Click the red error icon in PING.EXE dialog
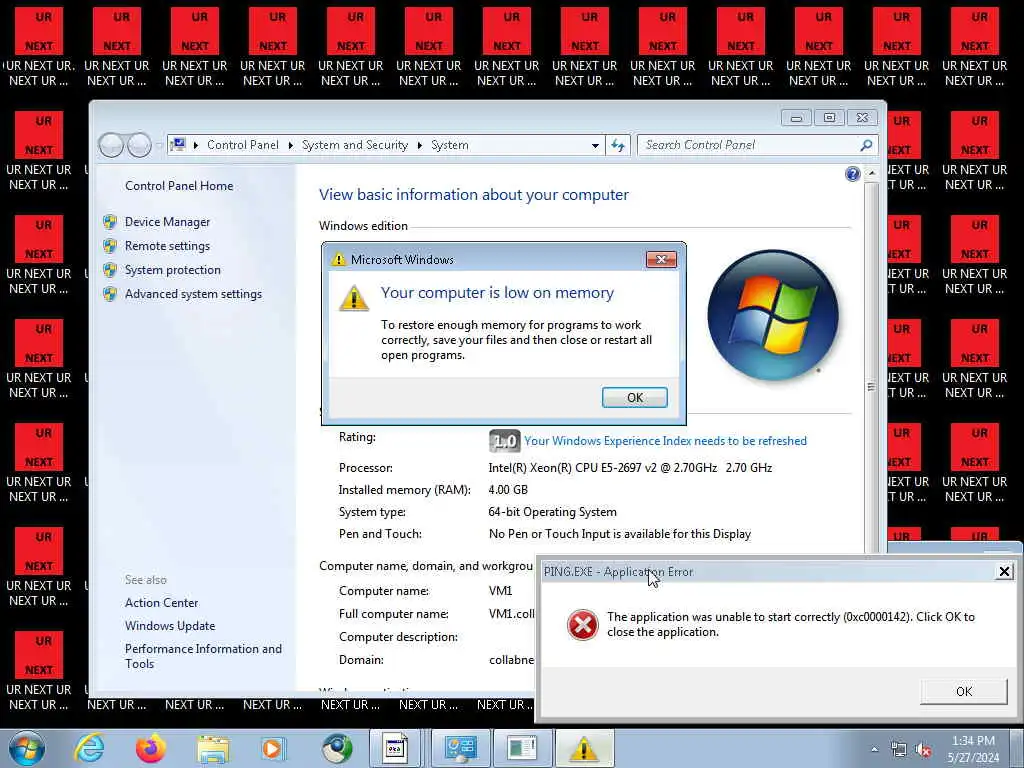This screenshot has width=1024, height=768. tap(583, 625)
